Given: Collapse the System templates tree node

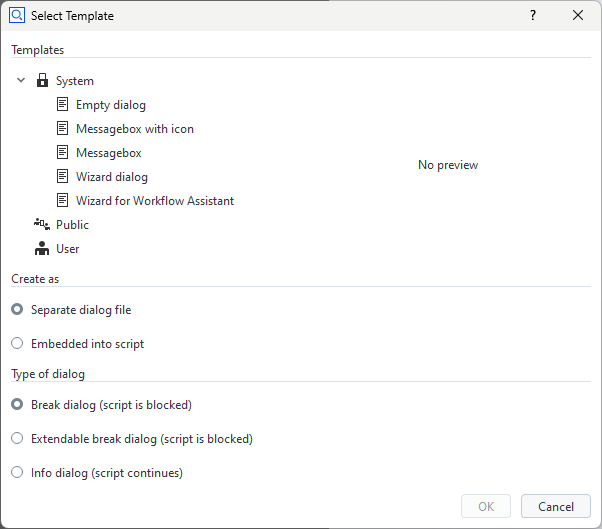Looking at the screenshot, I should click(21, 81).
